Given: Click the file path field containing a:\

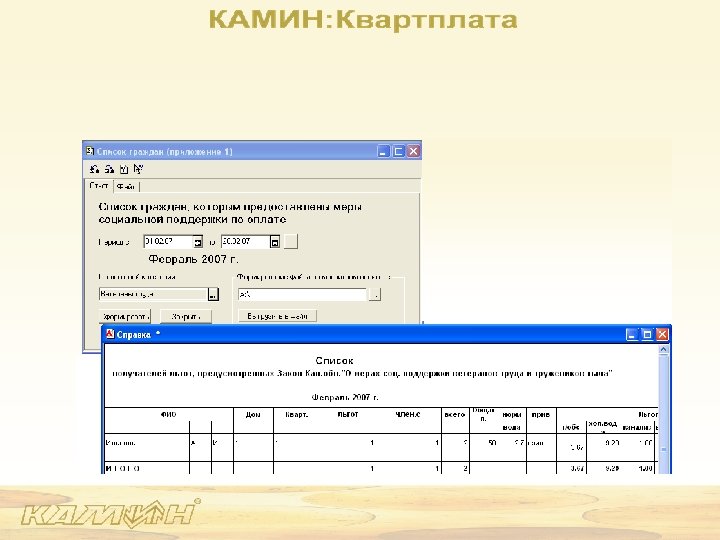Looking at the screenshot, I should tap(303, 294).
